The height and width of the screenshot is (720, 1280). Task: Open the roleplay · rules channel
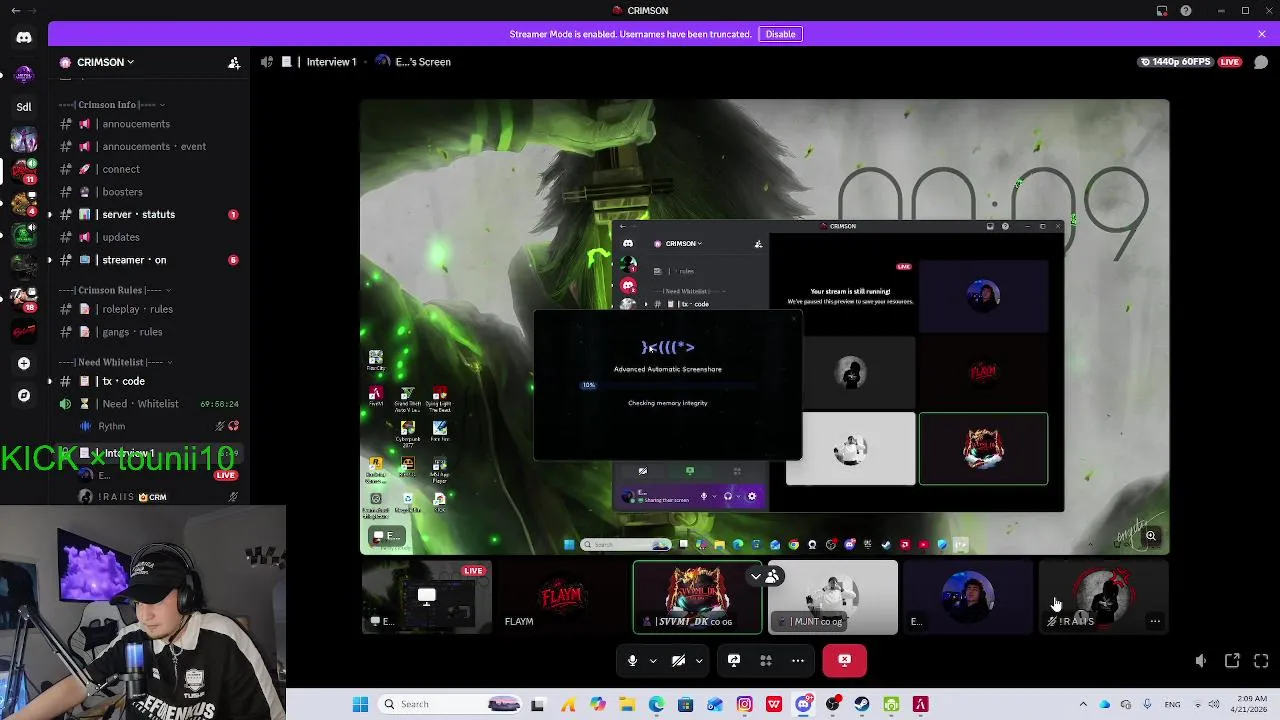[148, 309]
